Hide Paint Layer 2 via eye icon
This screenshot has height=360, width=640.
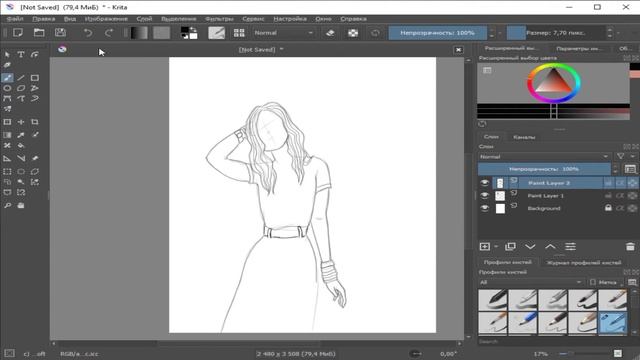click(x=484, y=183)
